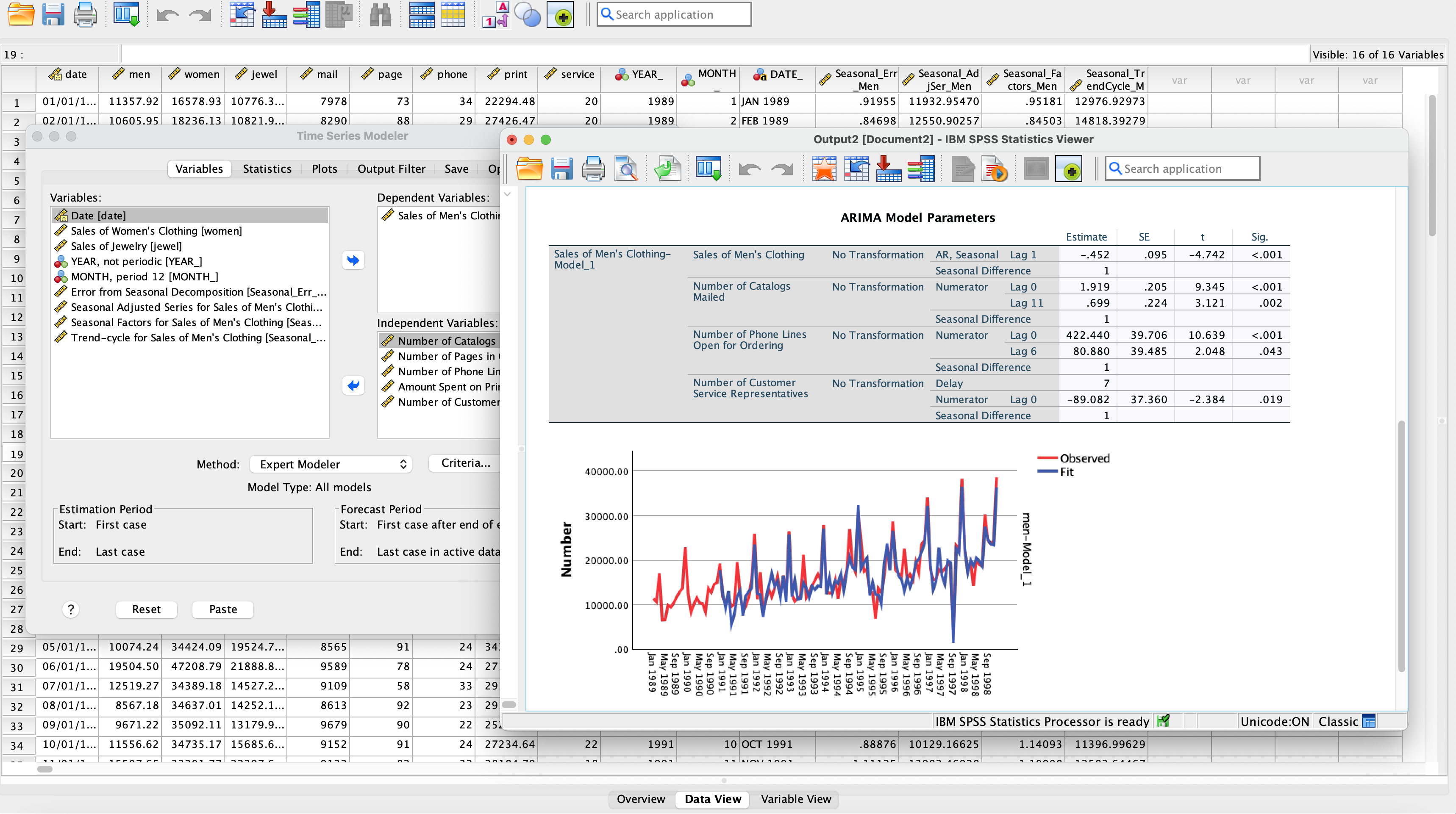Screen dimensions: 1456x814
Task: Open a file from the Data Editor toolbar
Action: (x=21, y=14)
